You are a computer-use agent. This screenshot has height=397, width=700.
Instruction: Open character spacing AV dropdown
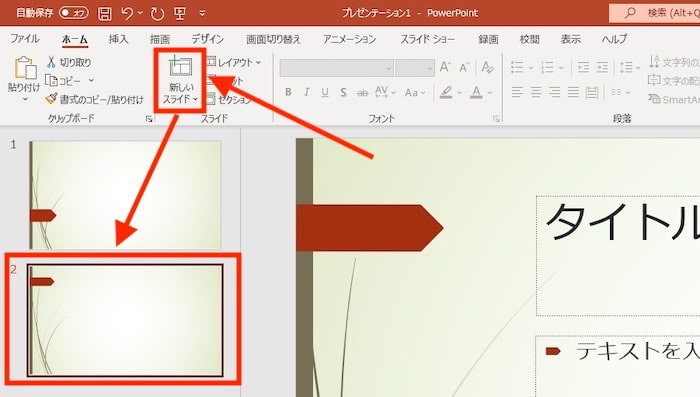(x=386, y=92)
